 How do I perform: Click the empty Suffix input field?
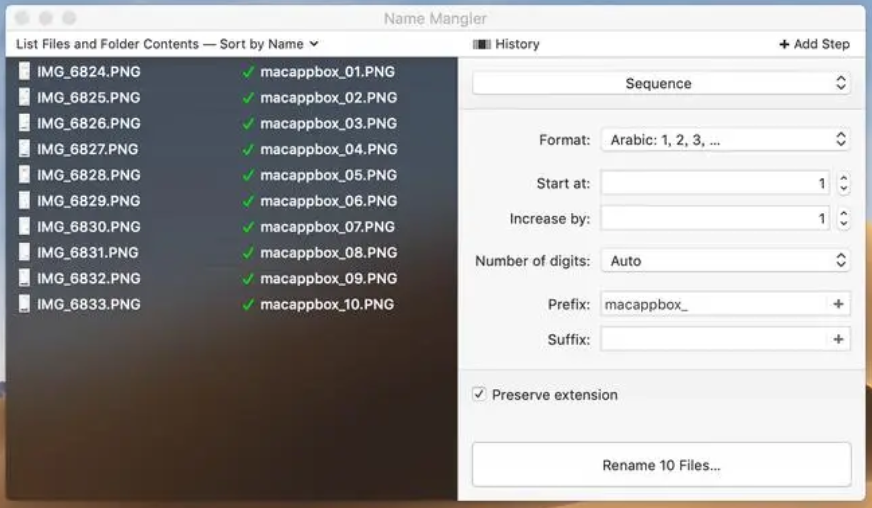pyautogui.click(x=725, y=339)
